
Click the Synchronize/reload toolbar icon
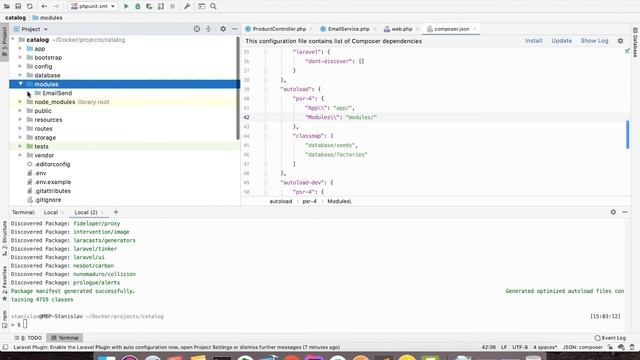[x=29, y=6]
